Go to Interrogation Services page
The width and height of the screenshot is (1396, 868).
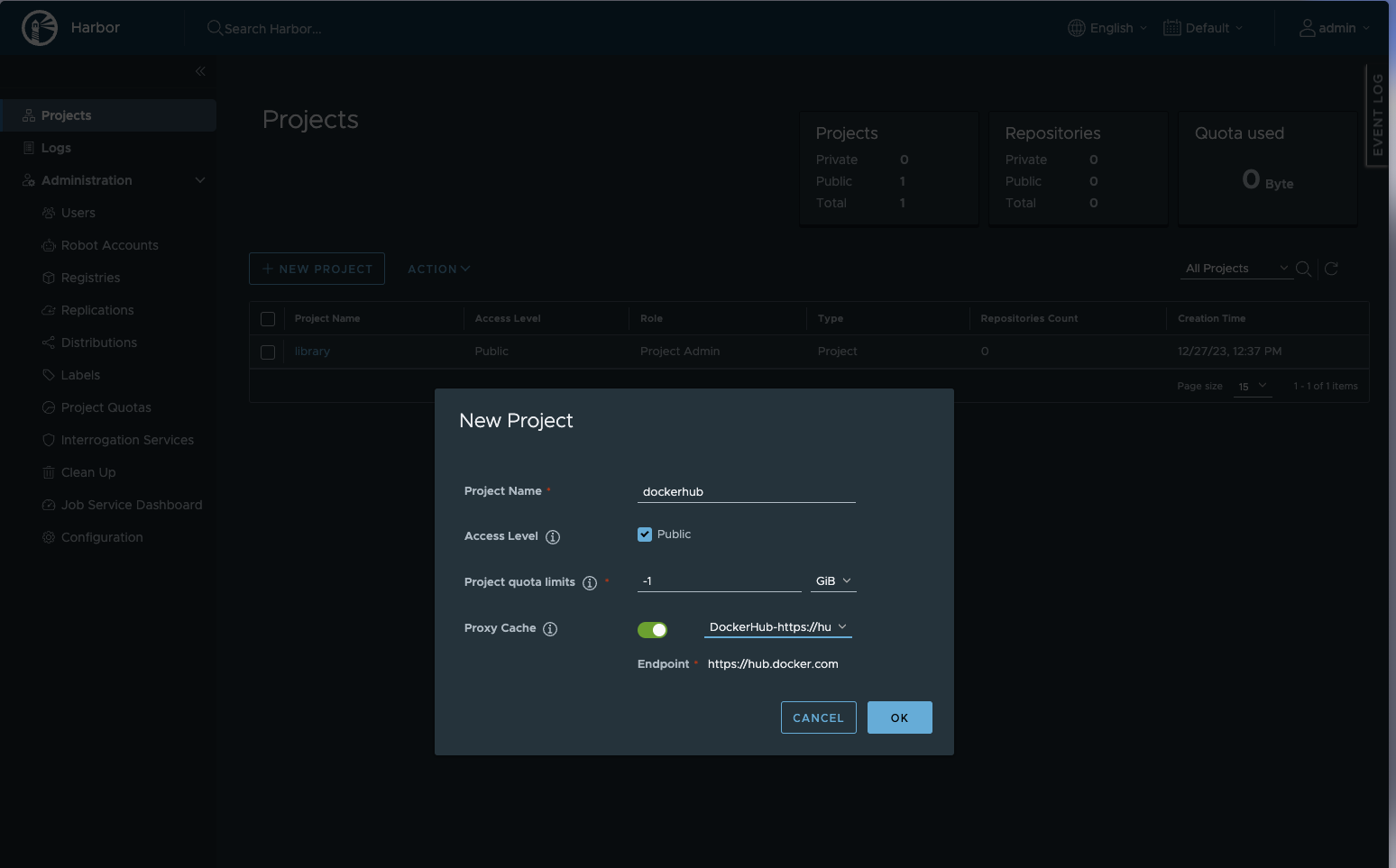(127, 440)
